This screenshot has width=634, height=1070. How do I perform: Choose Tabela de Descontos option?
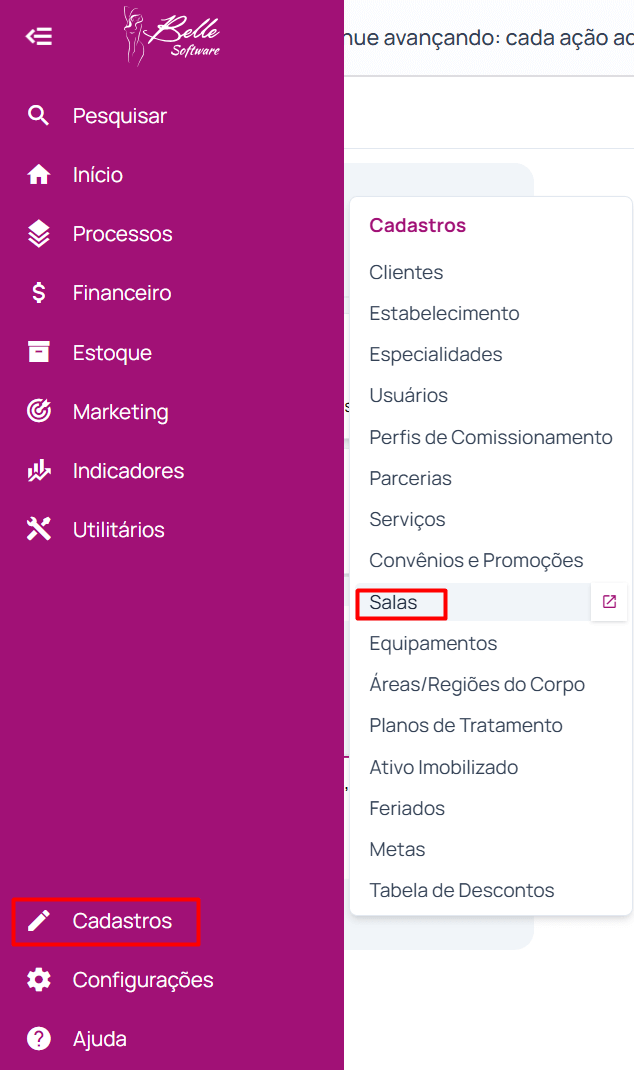pyautogui.click(x=461, y=890)
